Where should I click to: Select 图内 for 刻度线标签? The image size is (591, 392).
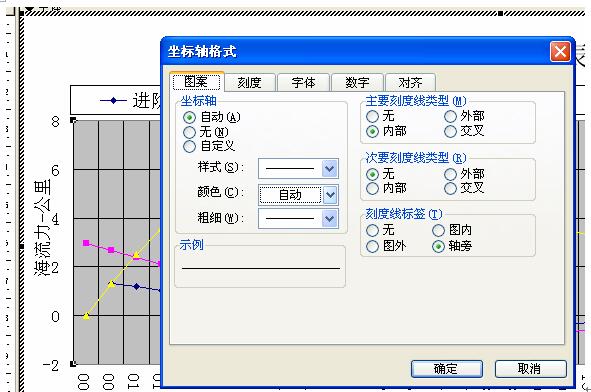click(x=438, y=230)
